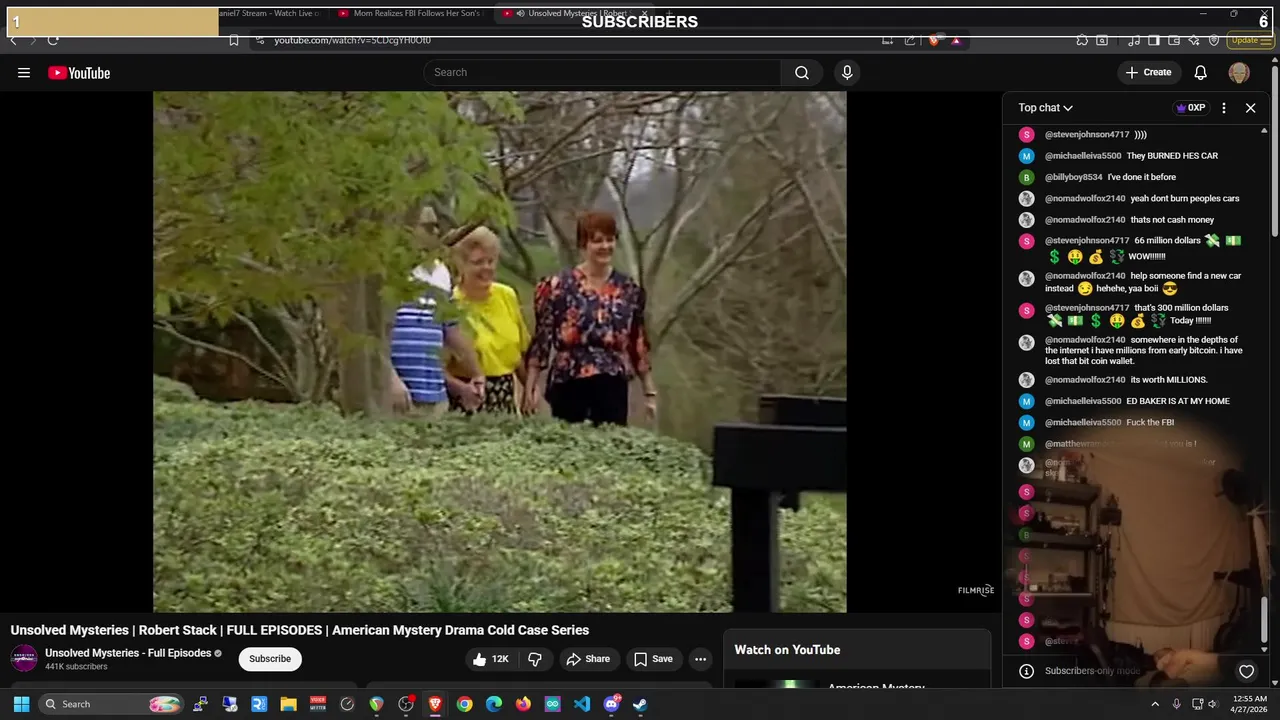Select the Unsolved Mysteries browser tab
The image size is (1280, 720).
(x=577, y=13)
